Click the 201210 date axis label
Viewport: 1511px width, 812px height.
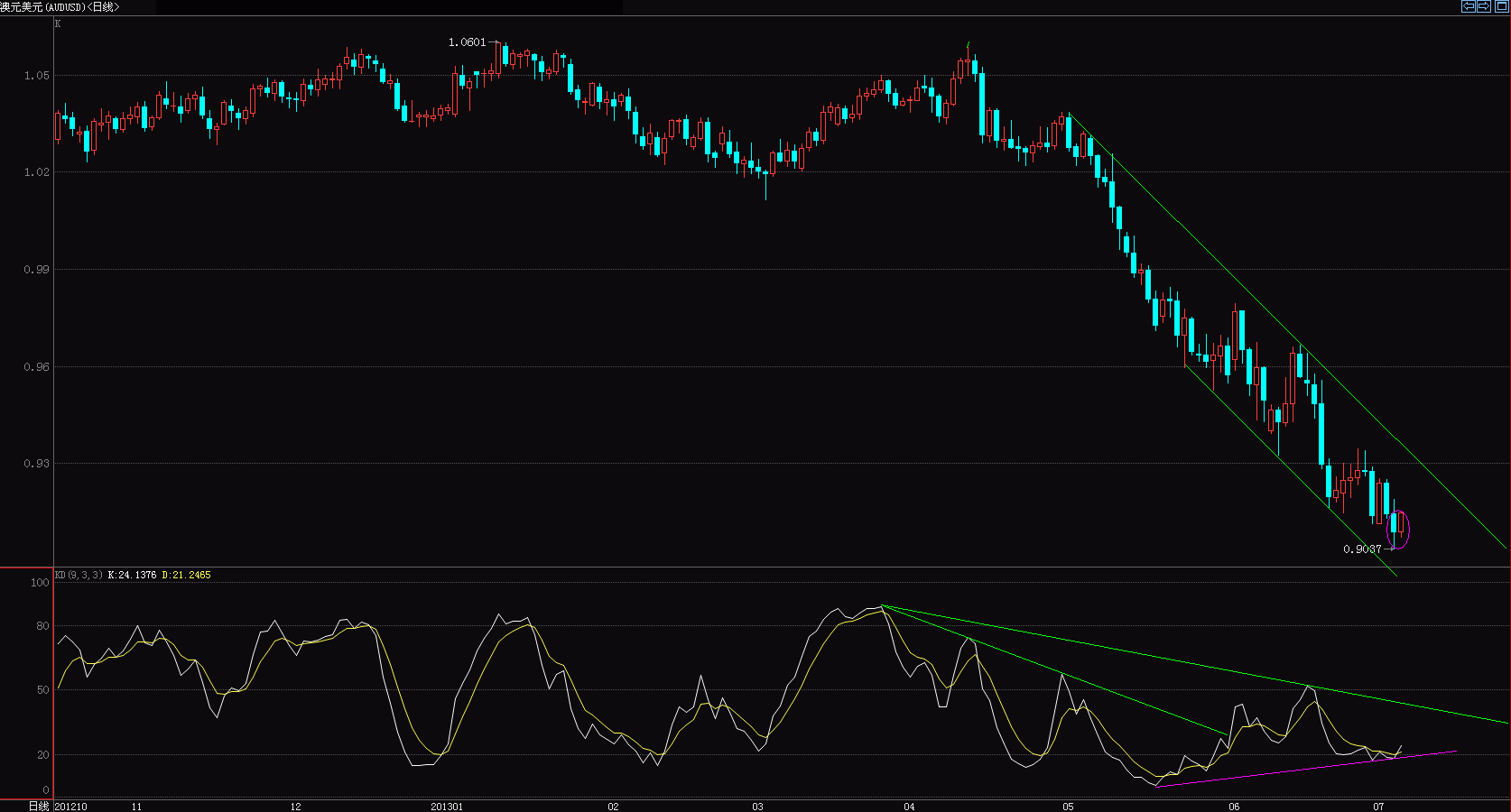71,807
